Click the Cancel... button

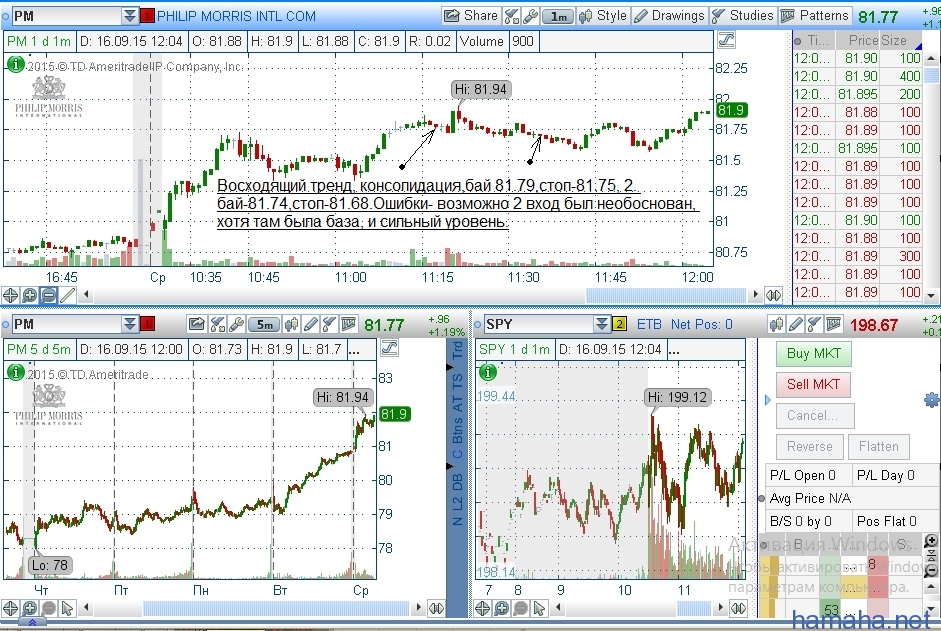tap(815, 415)
